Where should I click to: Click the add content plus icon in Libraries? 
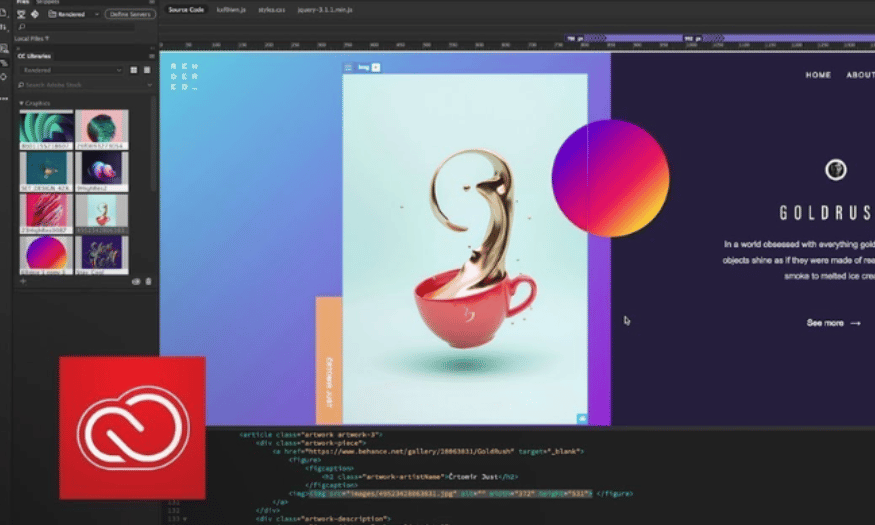point(23,281)
